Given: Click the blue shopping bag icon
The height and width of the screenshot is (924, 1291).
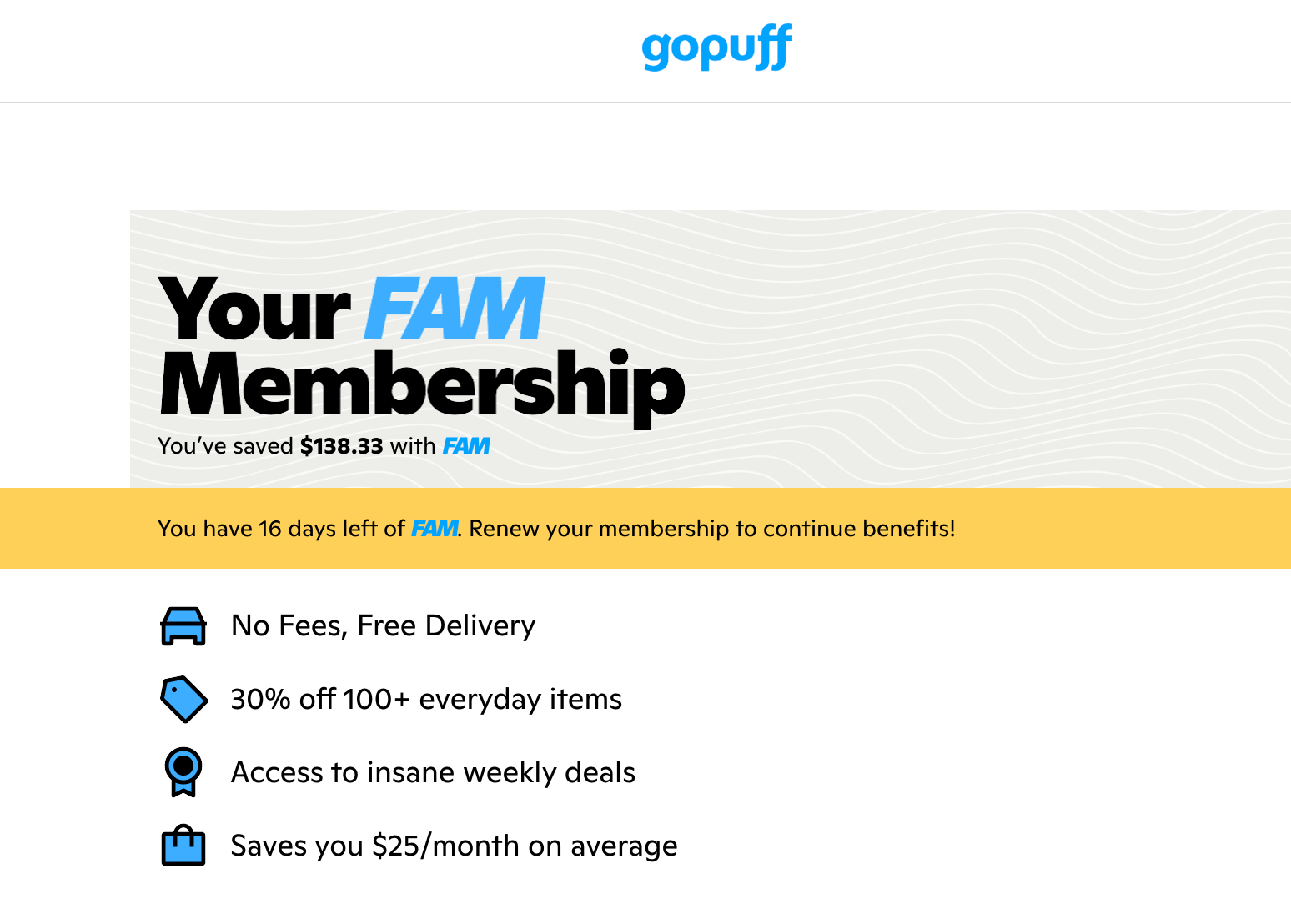Looking at the screenshot, I should 183,846.
